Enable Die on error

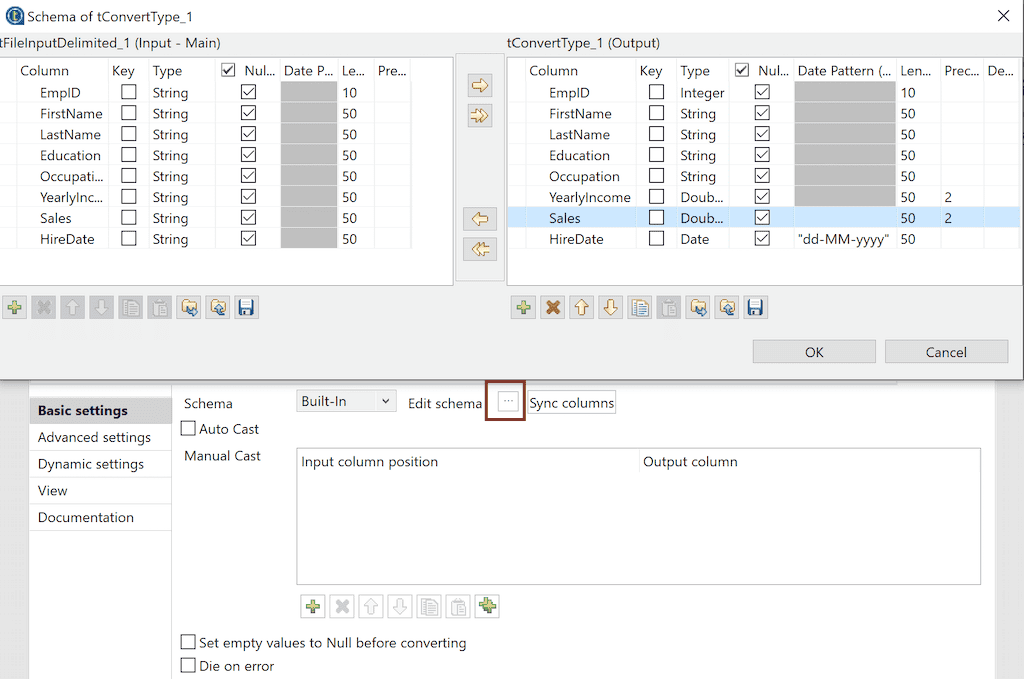[188, 665]
